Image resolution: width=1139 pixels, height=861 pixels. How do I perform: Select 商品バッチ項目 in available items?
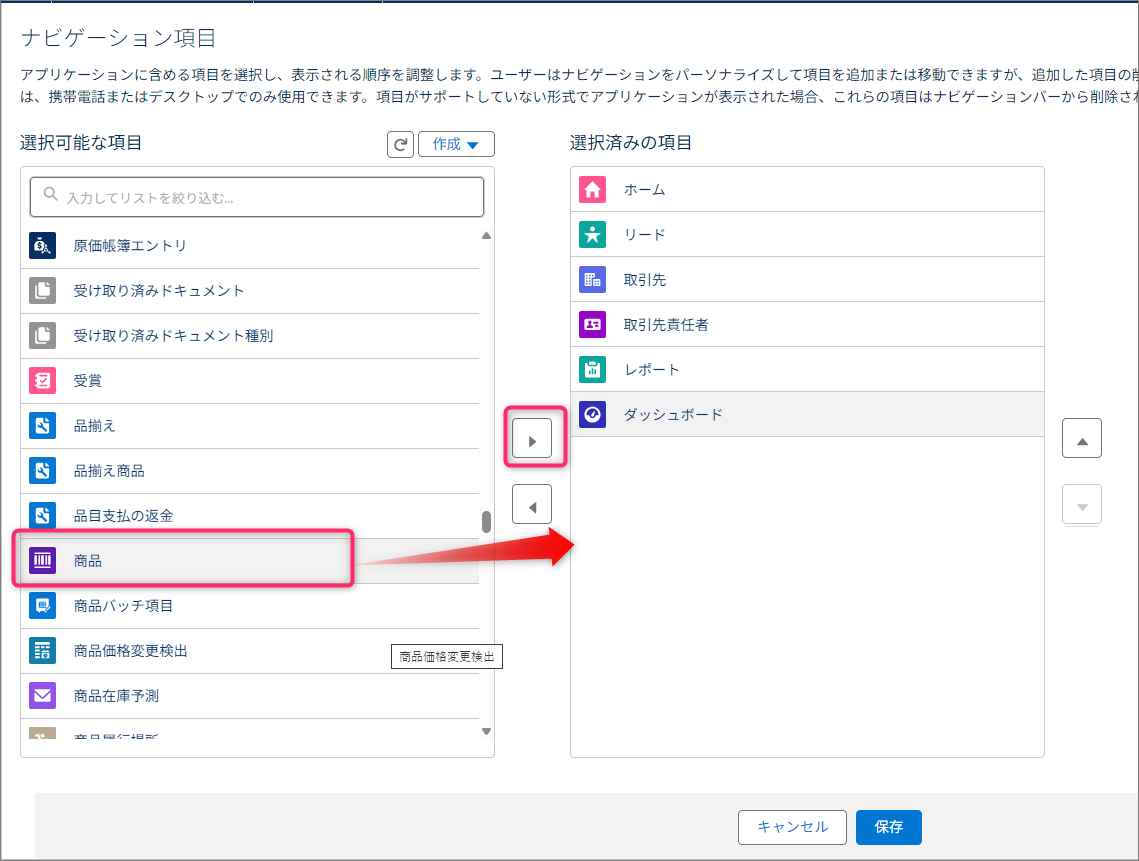point(124,606)
